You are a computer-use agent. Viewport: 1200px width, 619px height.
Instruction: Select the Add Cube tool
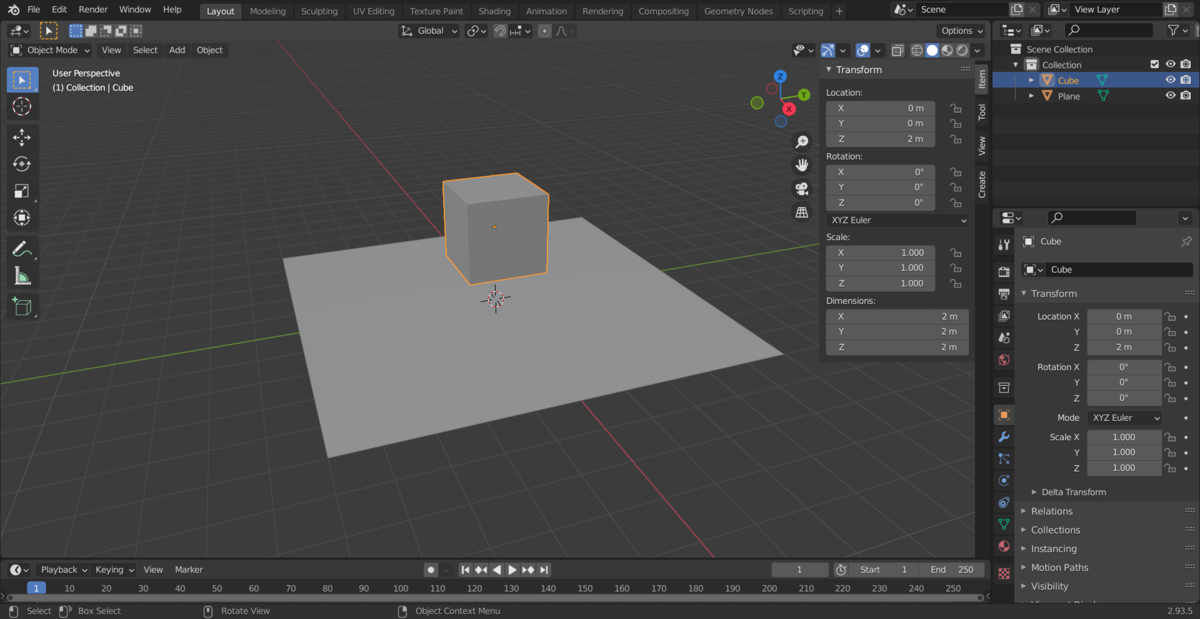pos(22,307)
